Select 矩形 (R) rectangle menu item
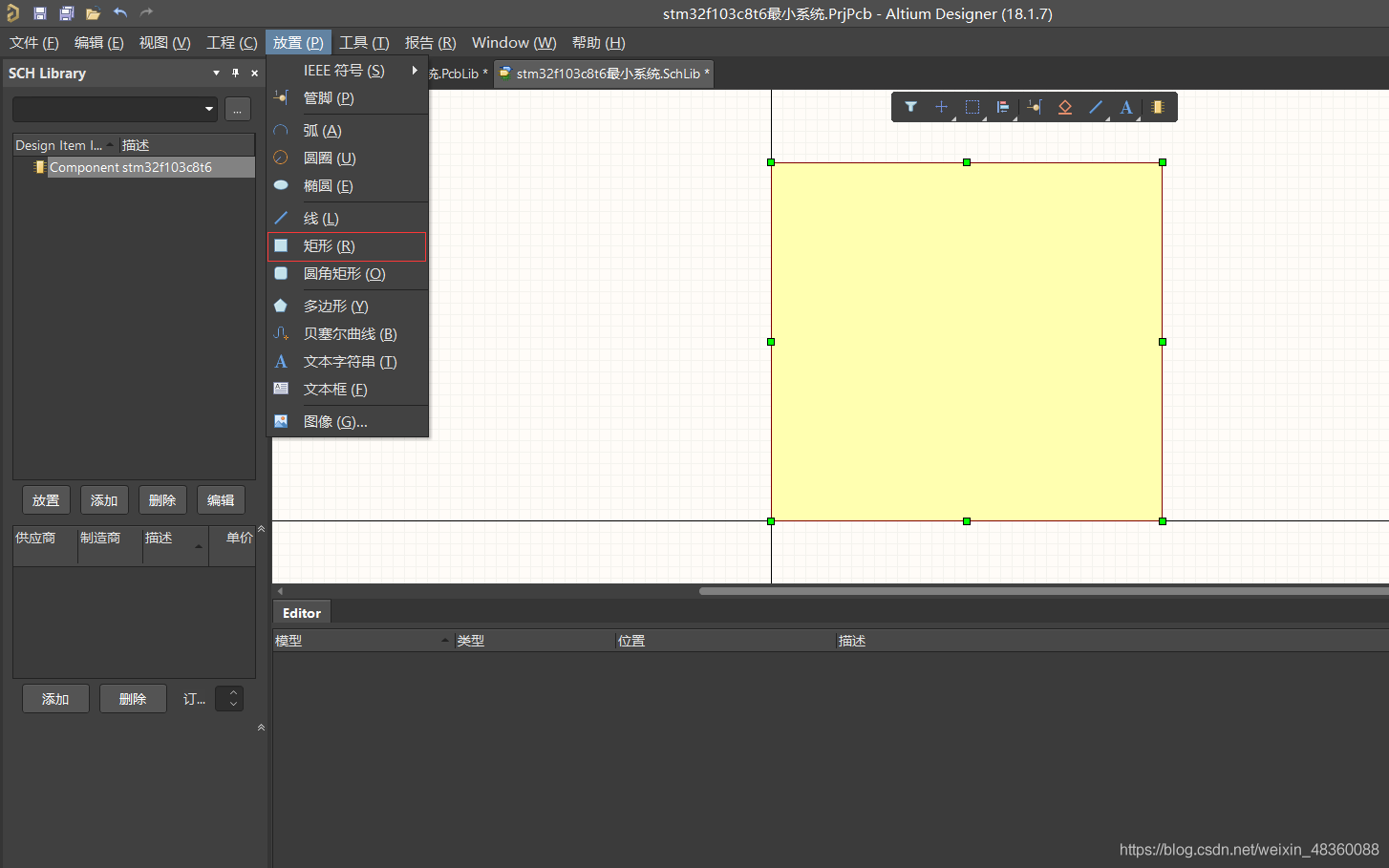Image resolution: width=1389 pixels, height=868 pixels. point(348,246)
